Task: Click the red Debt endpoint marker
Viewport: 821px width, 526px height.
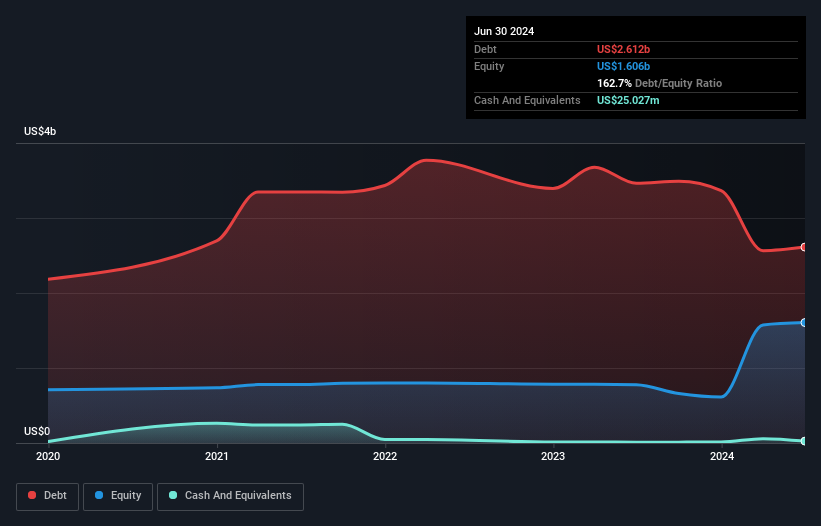Action: point(804,247)
